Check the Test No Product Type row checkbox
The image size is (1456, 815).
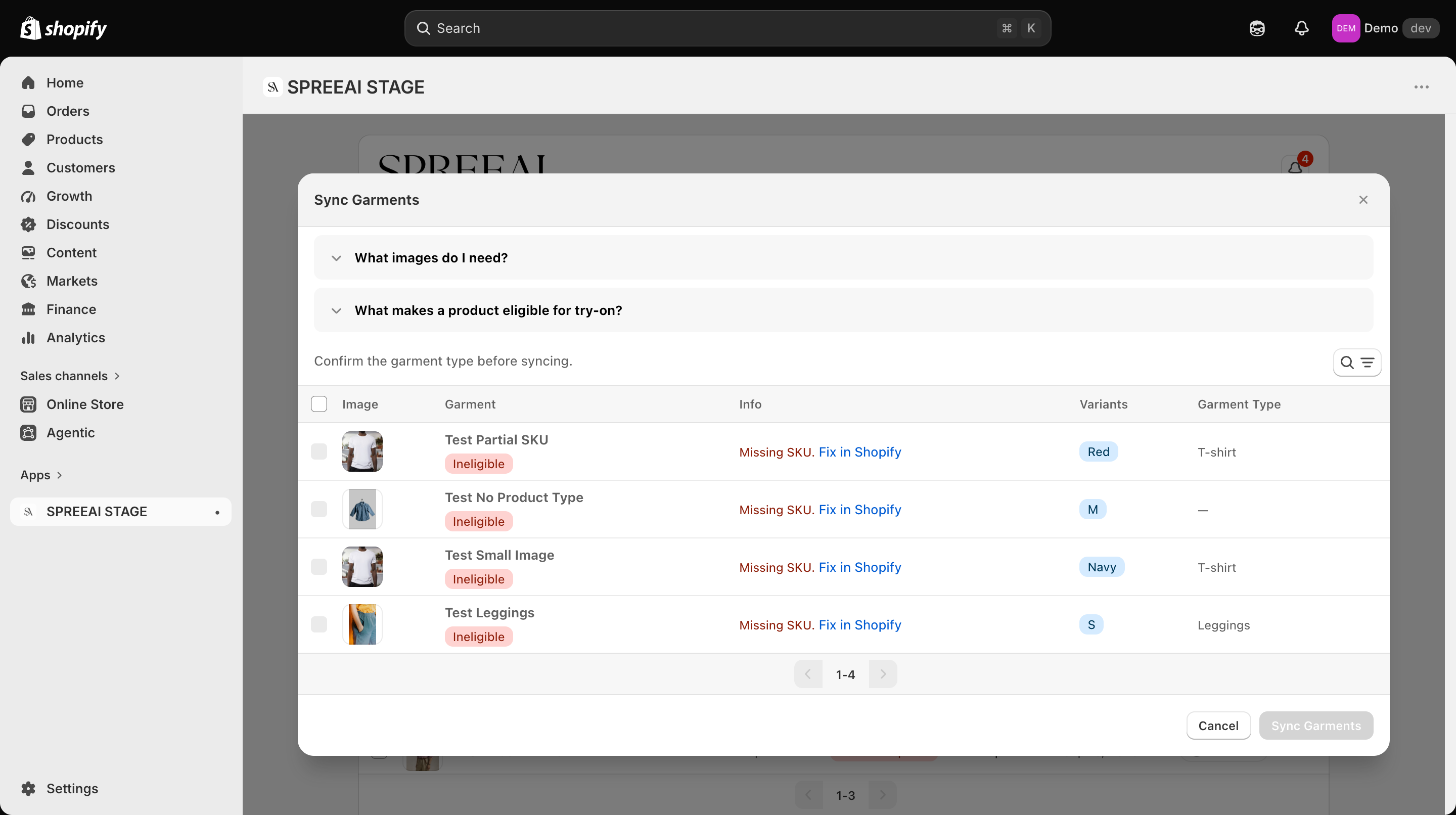click(319, 509)
